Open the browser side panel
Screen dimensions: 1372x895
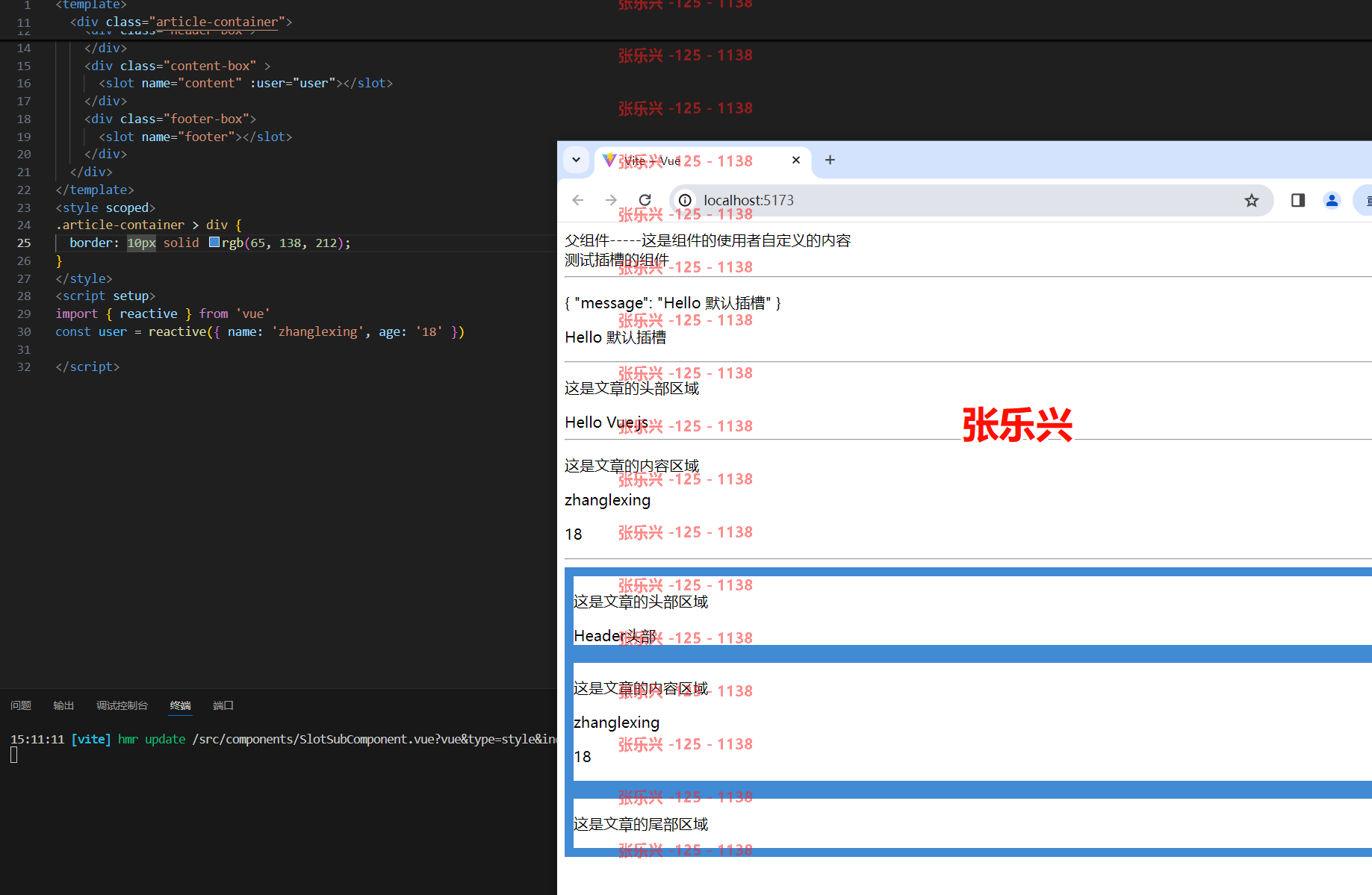pos(1298,200)
